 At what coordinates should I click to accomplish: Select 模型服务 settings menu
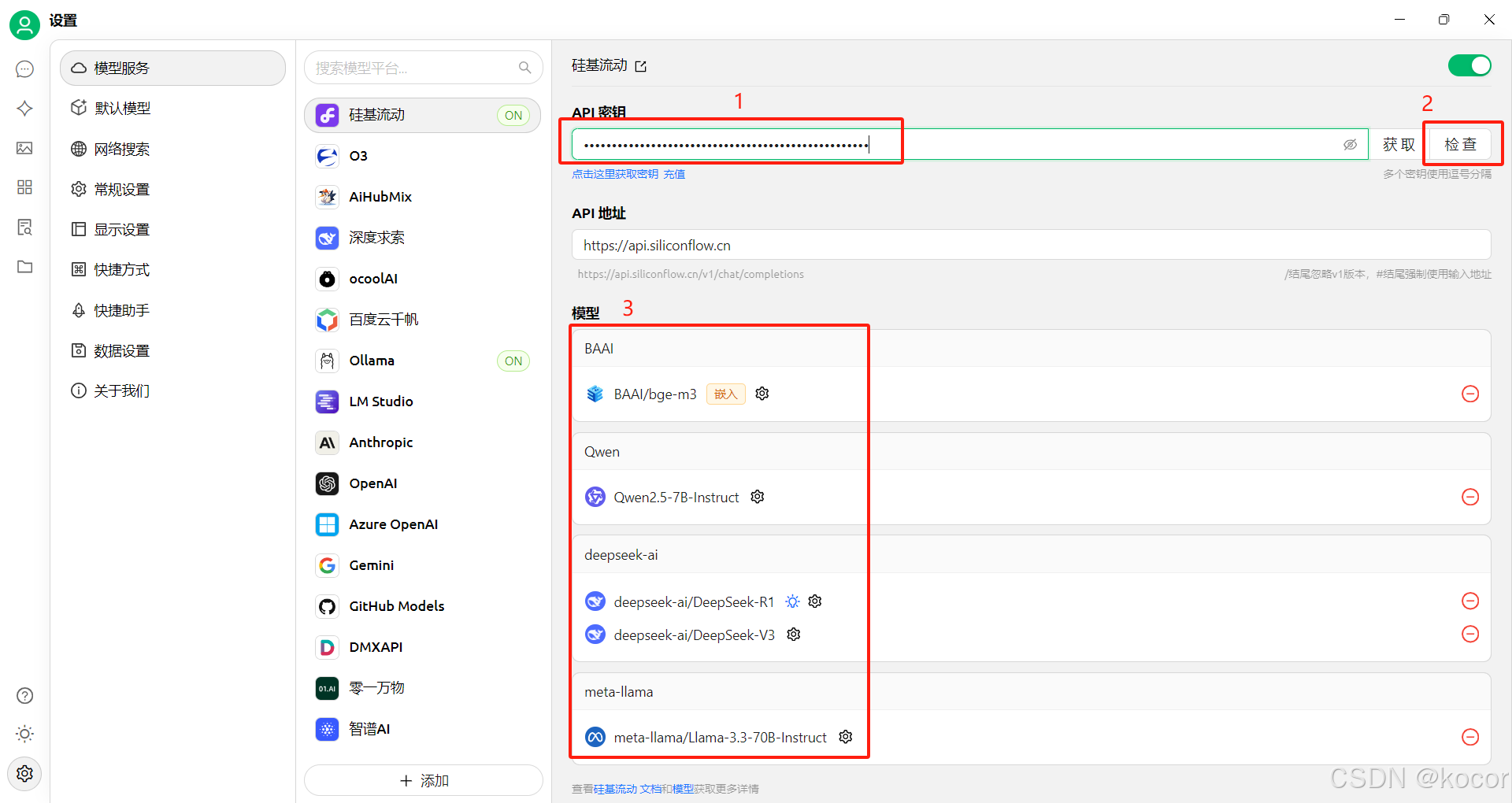(172, 68)
